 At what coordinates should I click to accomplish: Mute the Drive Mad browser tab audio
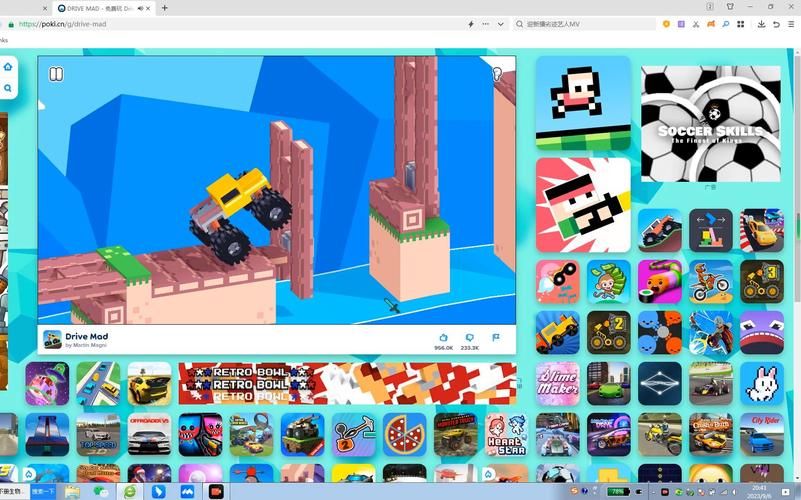[140, 8]
